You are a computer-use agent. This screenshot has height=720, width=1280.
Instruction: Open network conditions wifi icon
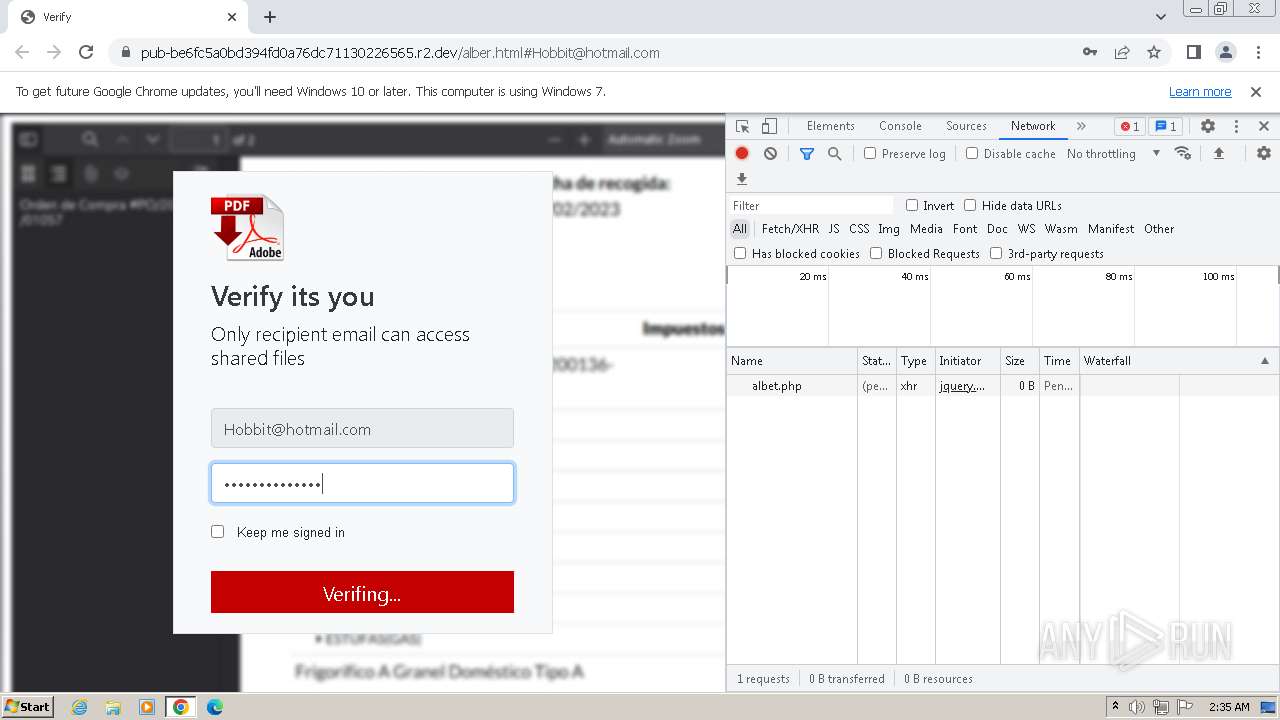click(1183, 153)
